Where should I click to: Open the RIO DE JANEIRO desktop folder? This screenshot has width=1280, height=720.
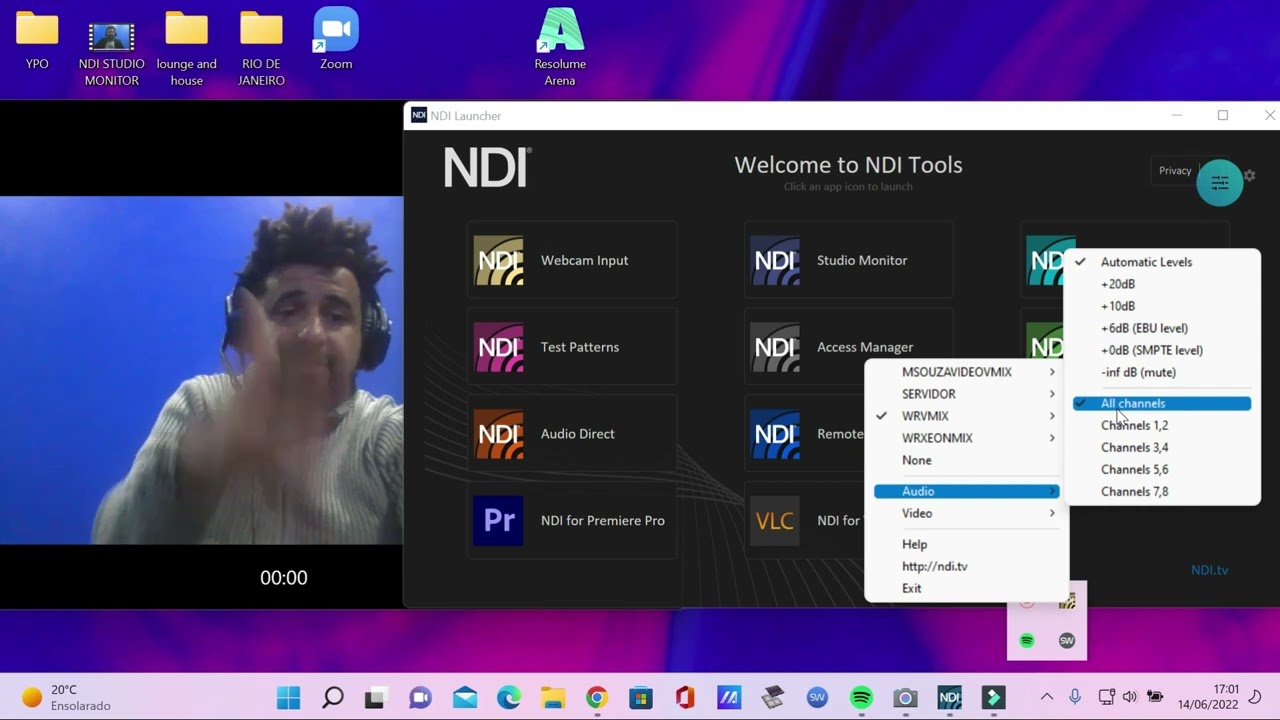click(x=261, y=47)
